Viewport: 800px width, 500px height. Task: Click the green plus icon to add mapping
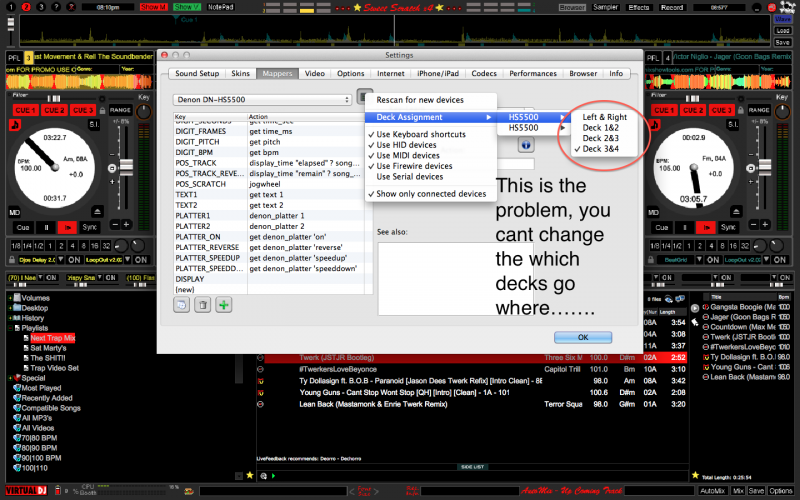tap(223, 305)
